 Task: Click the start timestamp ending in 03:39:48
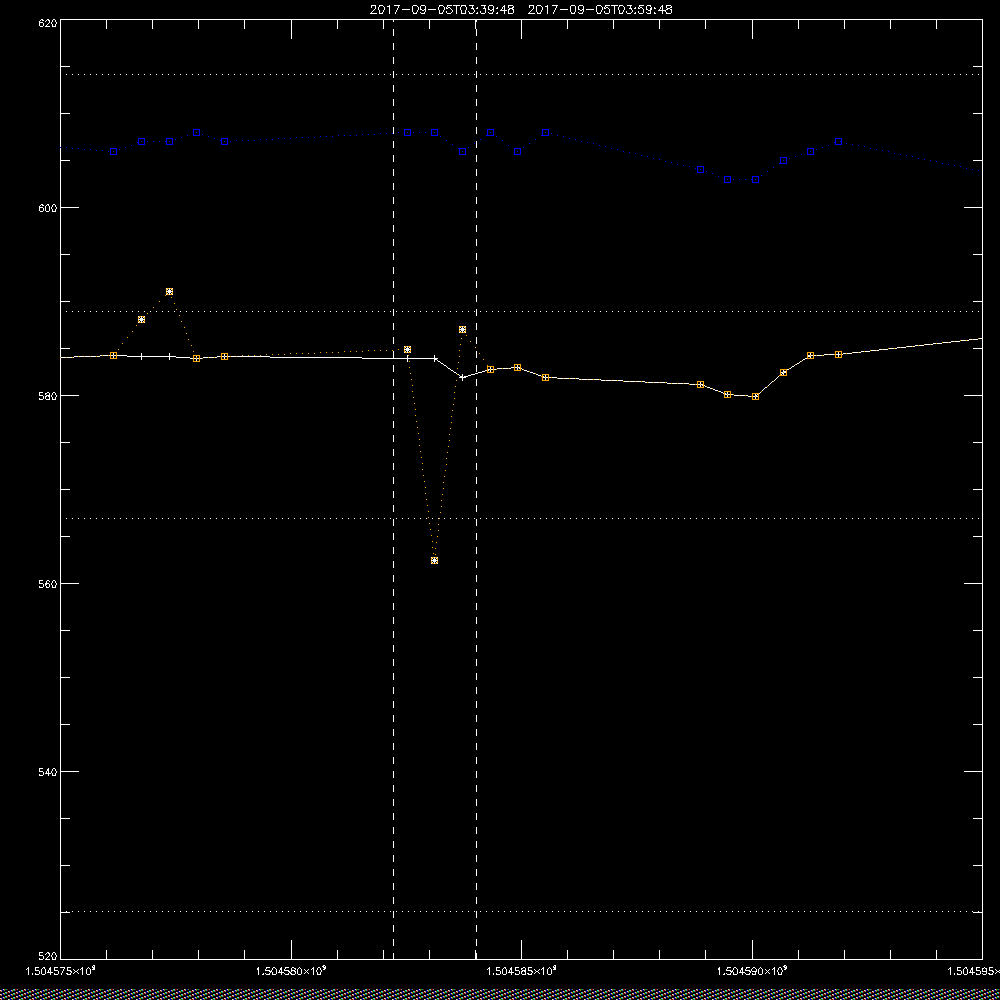(442, 10)
